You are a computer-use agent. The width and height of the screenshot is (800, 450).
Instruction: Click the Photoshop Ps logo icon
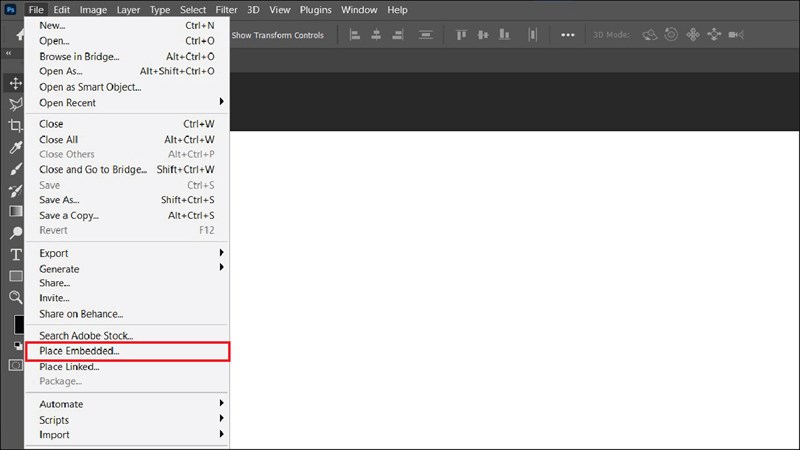click(10, 10)
